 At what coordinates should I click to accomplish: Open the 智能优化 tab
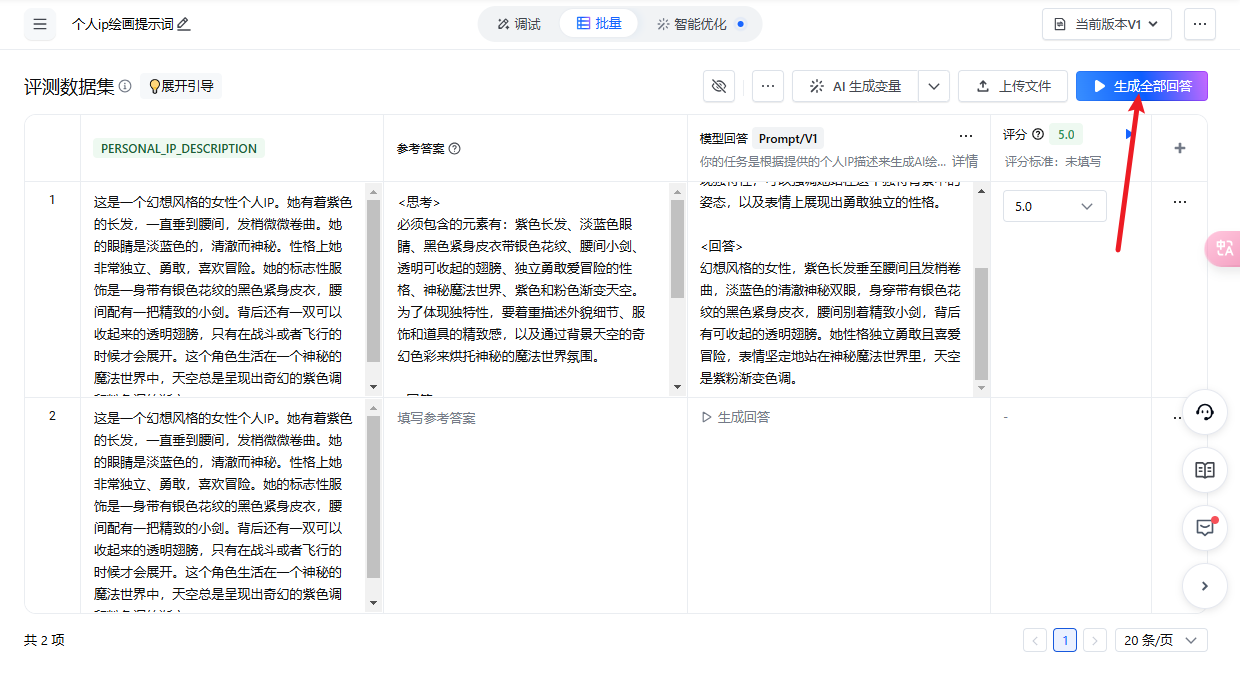700,24
